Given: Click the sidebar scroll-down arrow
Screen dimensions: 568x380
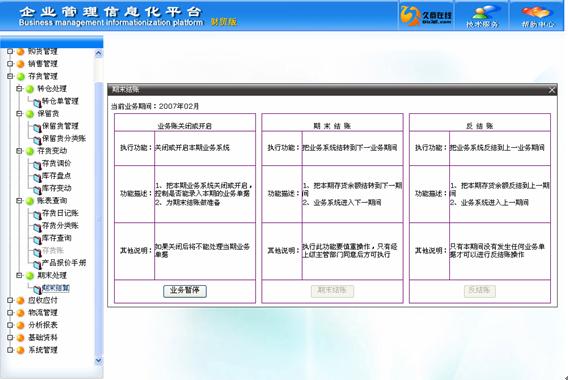Looking at the screenshot, I should [99, 360].
